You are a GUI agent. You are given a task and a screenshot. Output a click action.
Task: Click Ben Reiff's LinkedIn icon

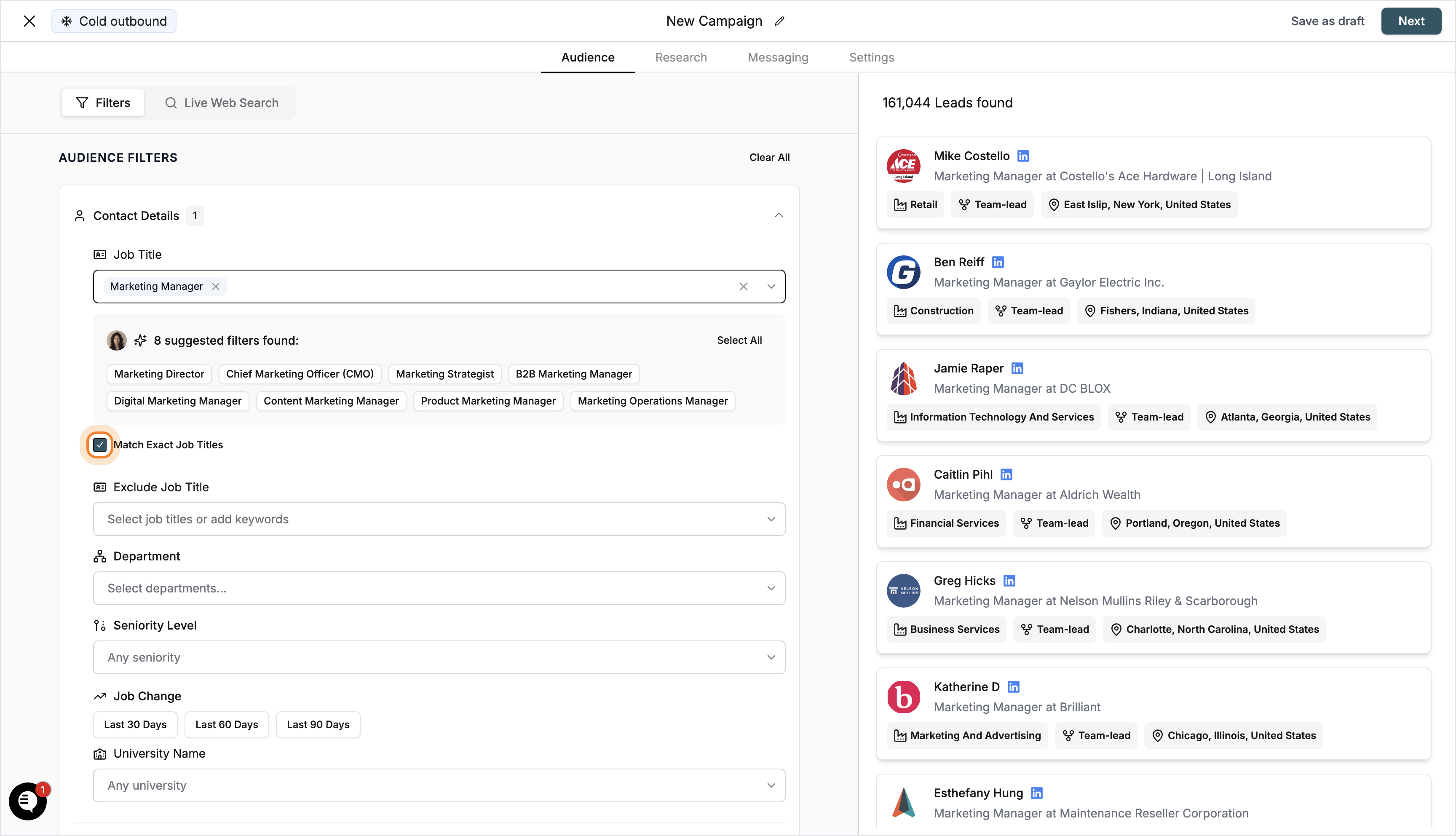click(998, 262)
